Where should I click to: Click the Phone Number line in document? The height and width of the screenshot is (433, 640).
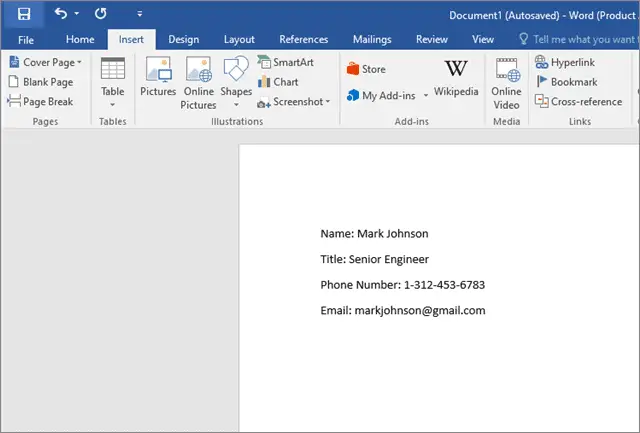coord(402,284)
